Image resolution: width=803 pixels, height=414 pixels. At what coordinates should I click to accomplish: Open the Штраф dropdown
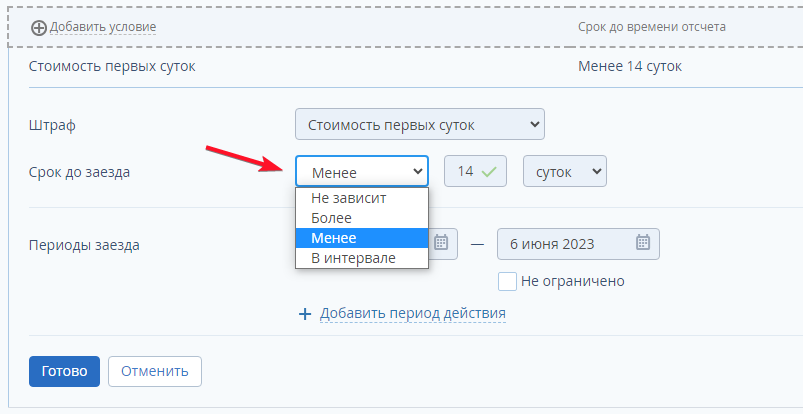click(420, 125)
